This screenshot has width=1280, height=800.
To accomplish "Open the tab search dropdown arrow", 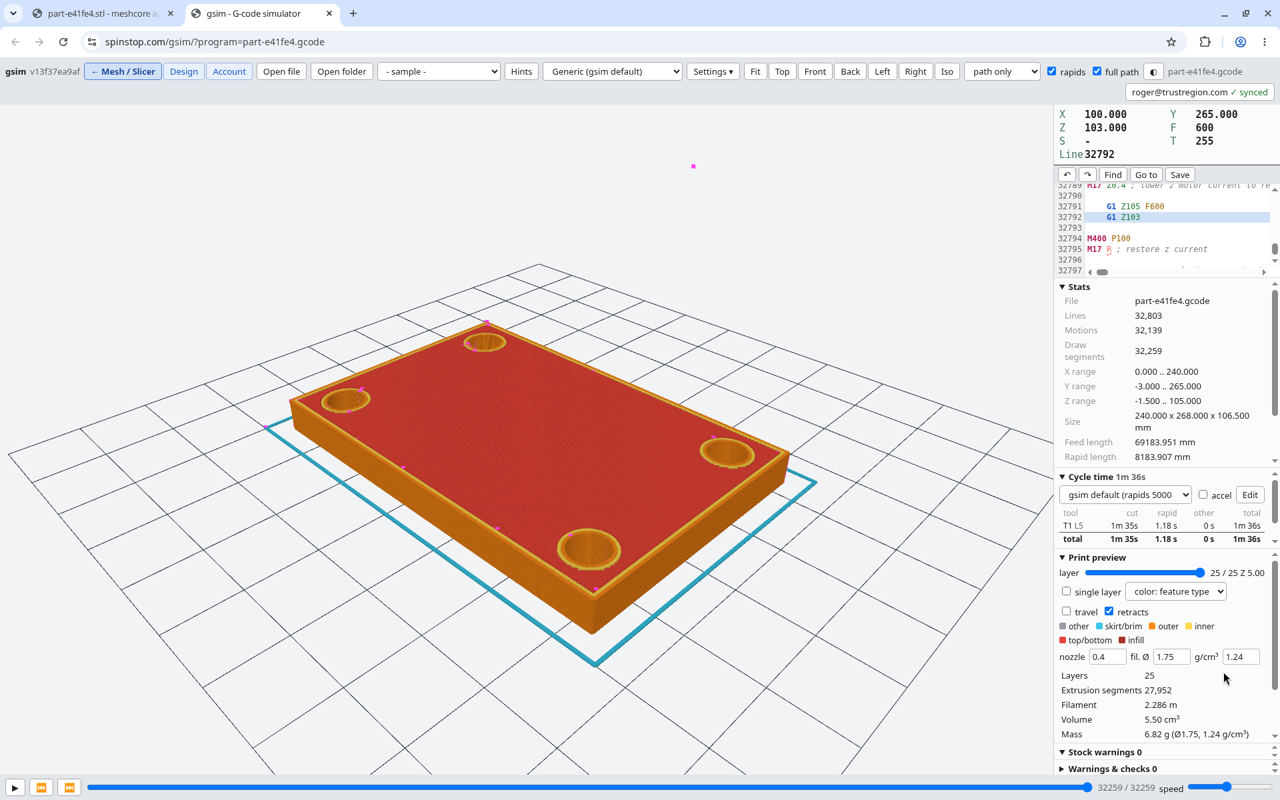I will pos(13,14).
